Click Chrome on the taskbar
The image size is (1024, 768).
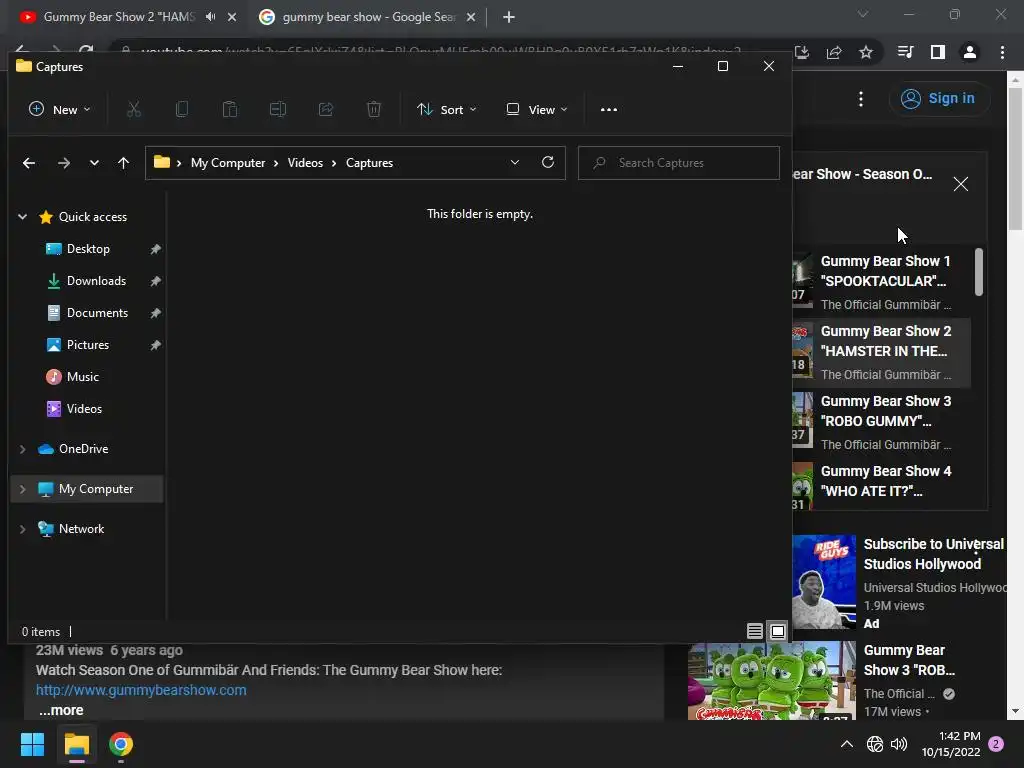click(x=121, y=744)
